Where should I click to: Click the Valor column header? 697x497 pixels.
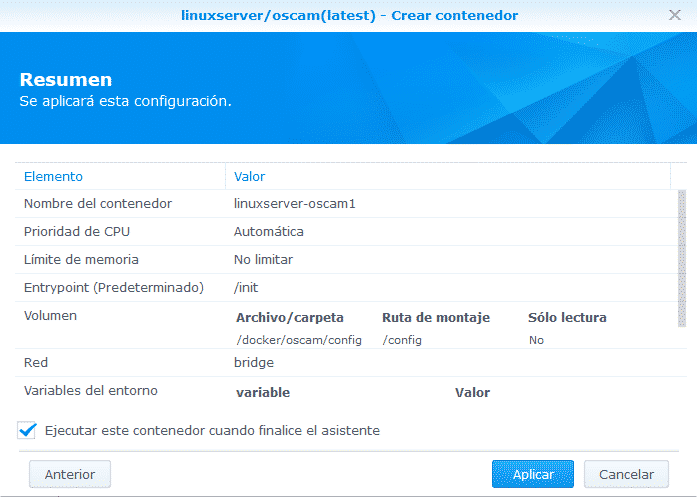tap(249, 176)
